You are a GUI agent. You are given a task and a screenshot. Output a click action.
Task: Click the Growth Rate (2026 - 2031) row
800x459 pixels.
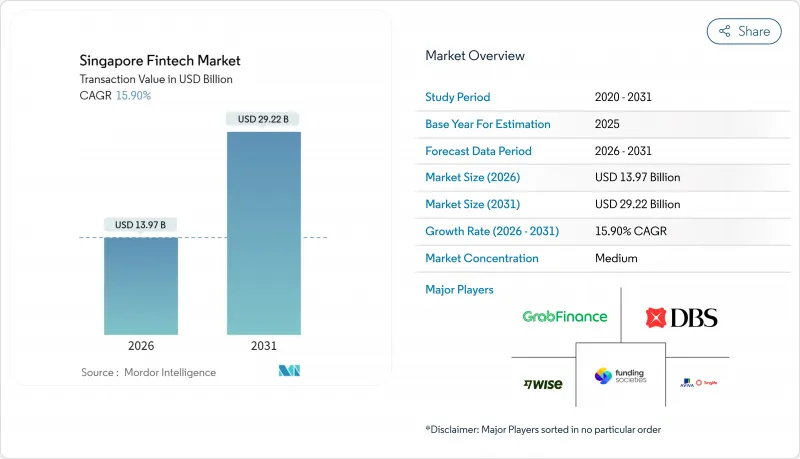tap(552, 231)
